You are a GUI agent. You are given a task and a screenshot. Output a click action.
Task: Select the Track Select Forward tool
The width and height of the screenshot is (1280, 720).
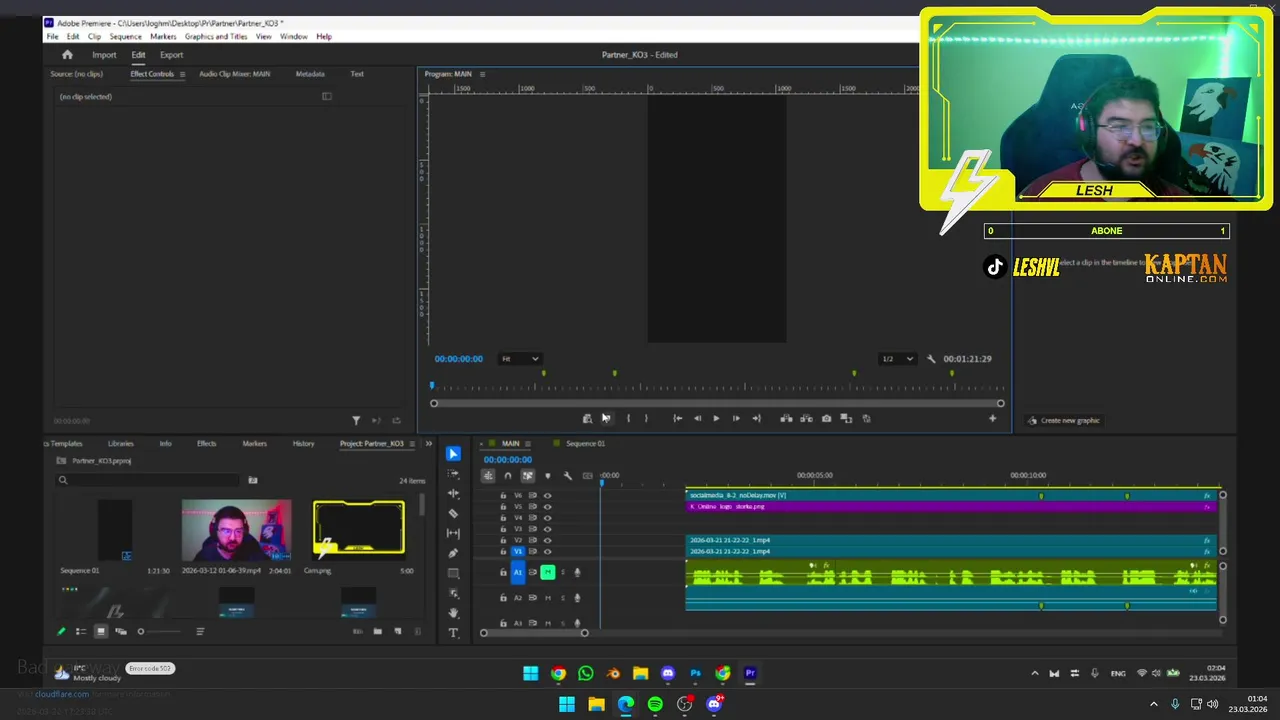click(x=453, y=474)
